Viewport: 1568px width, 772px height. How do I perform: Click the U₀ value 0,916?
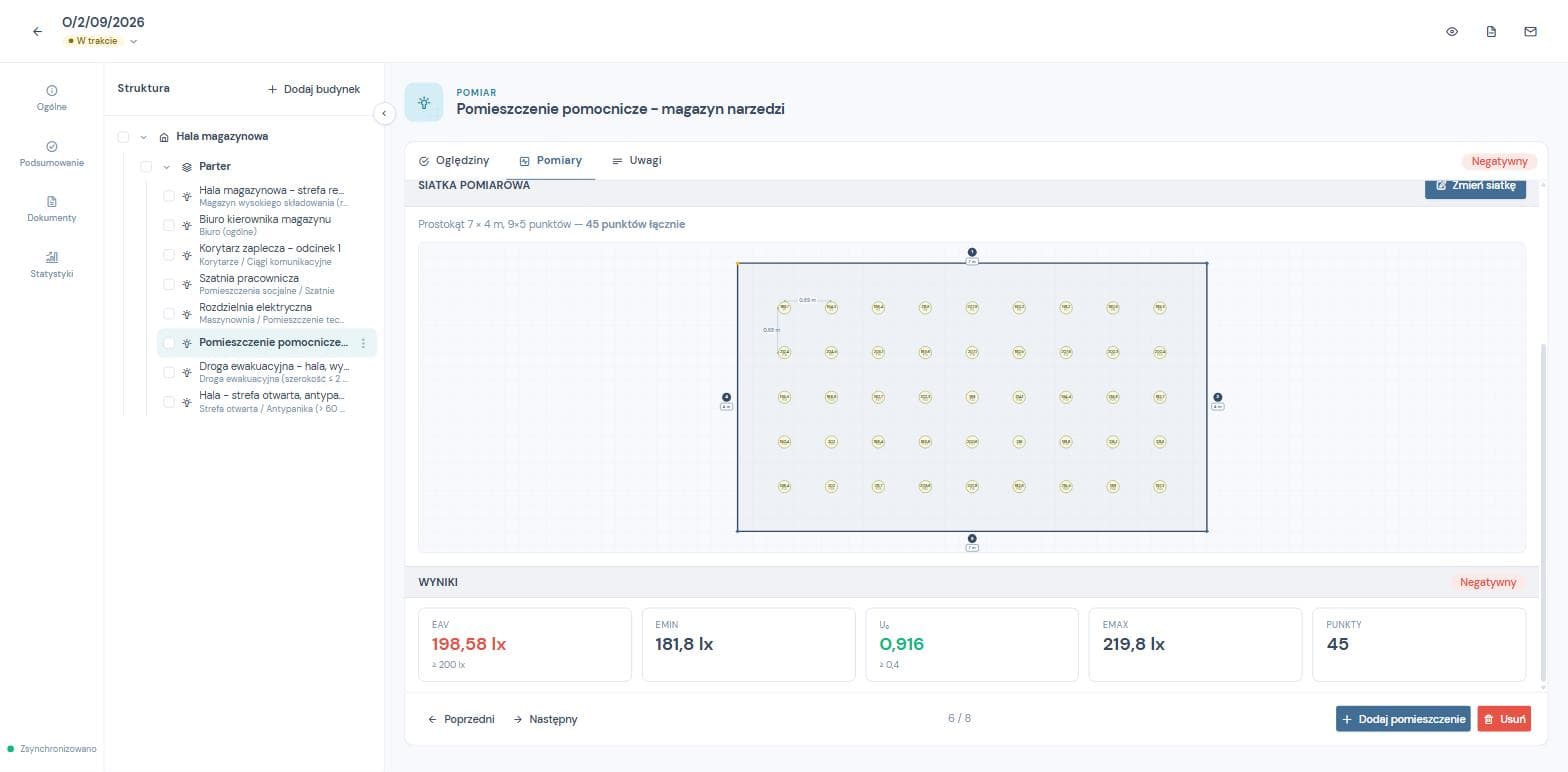point(902,644)
